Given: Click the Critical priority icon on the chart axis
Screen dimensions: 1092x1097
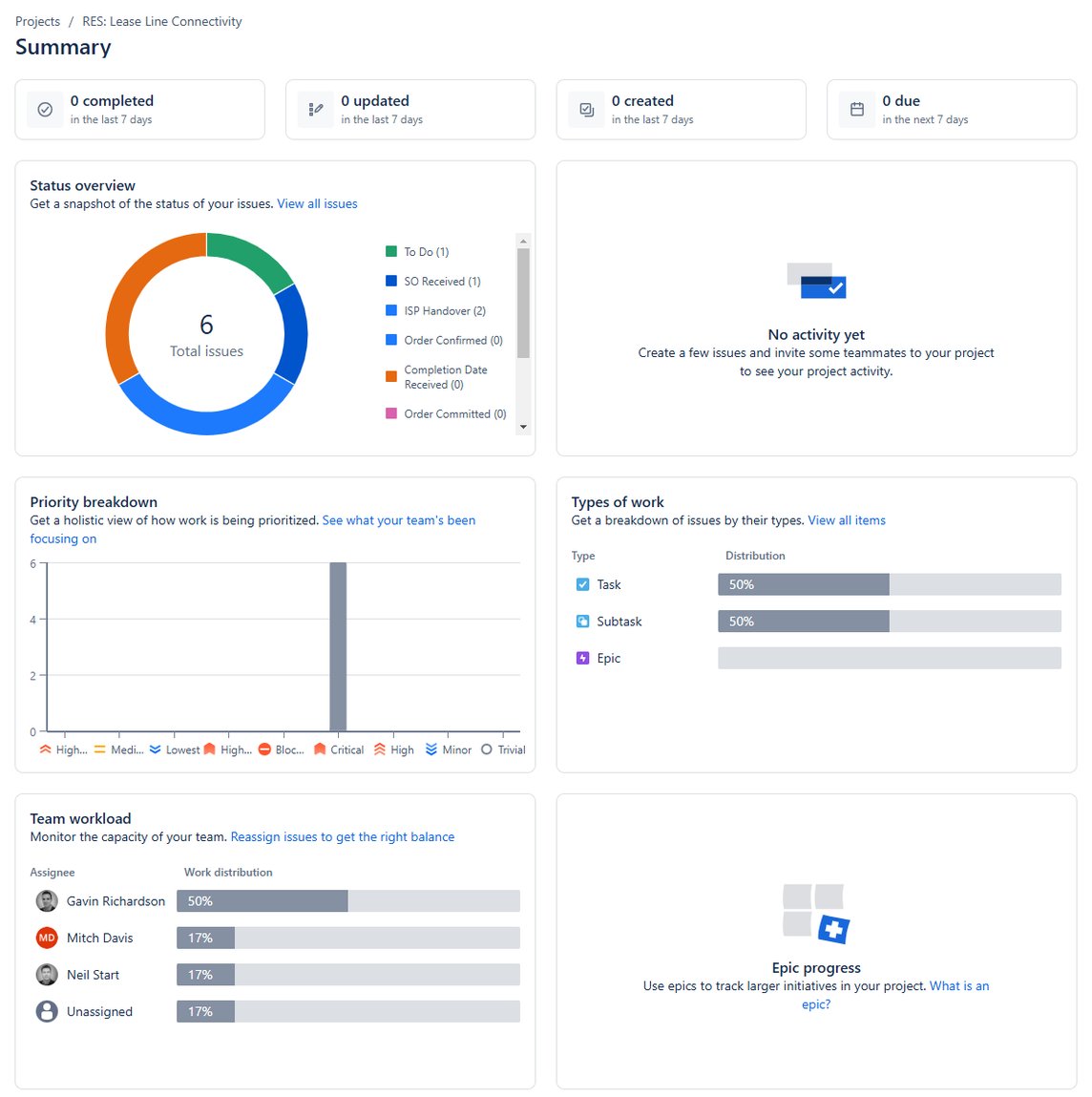Looking at the screenshot, I should (318, 749).
